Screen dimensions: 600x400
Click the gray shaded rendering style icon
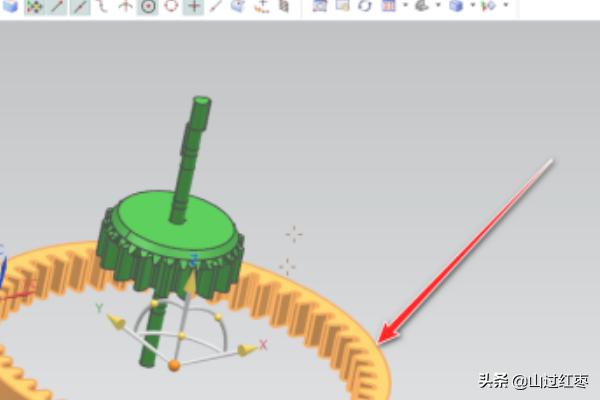[422, 5]
